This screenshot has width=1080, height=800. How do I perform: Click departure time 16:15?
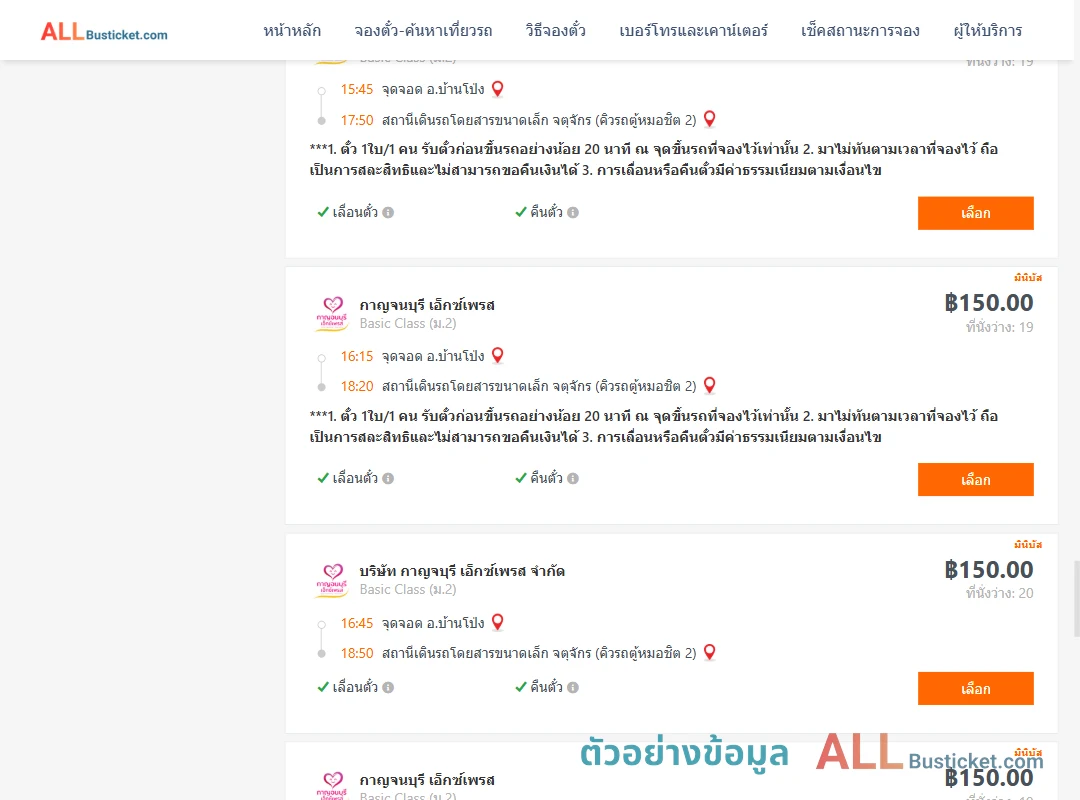point(357,356)
